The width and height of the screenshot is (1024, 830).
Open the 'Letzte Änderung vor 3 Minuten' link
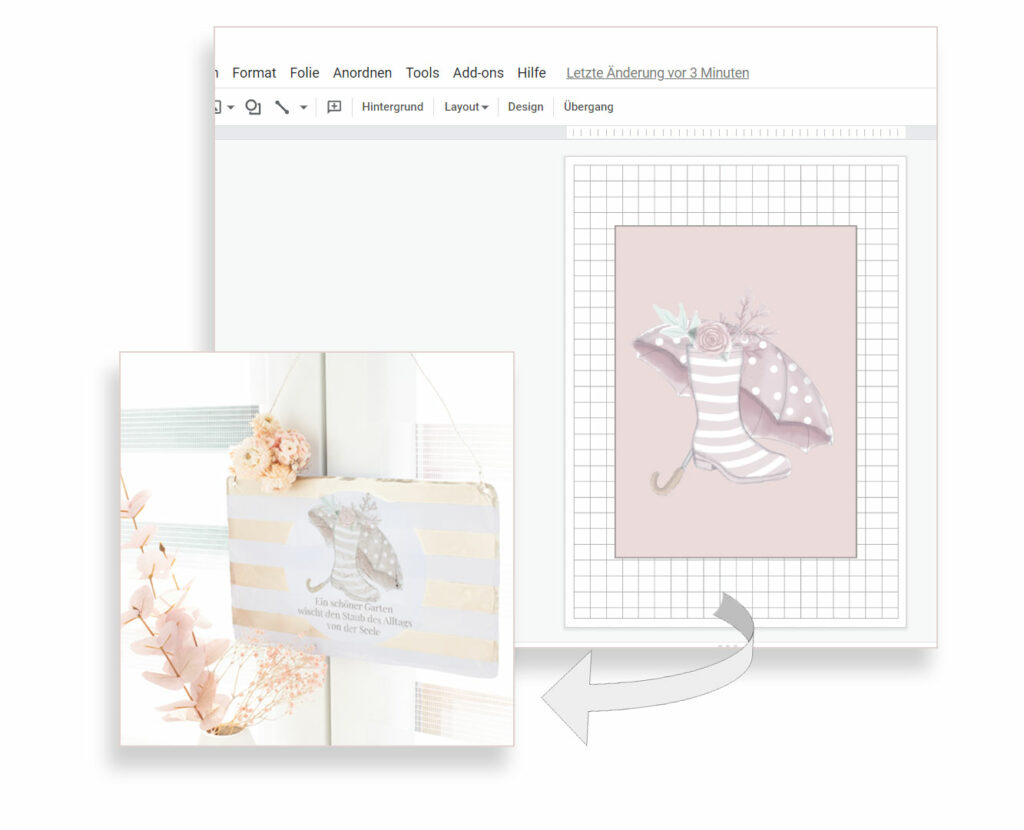[x=658, y=73]
